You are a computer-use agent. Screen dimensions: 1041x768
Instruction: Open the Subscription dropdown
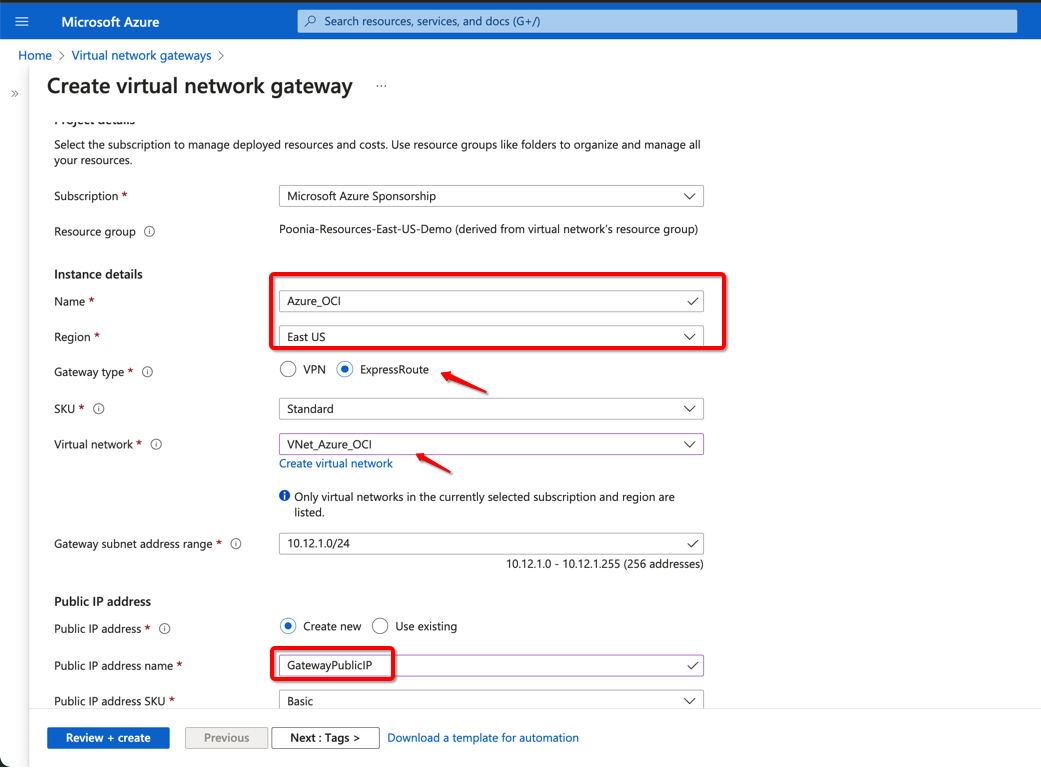pyautogui.click(x=491, y=196)
